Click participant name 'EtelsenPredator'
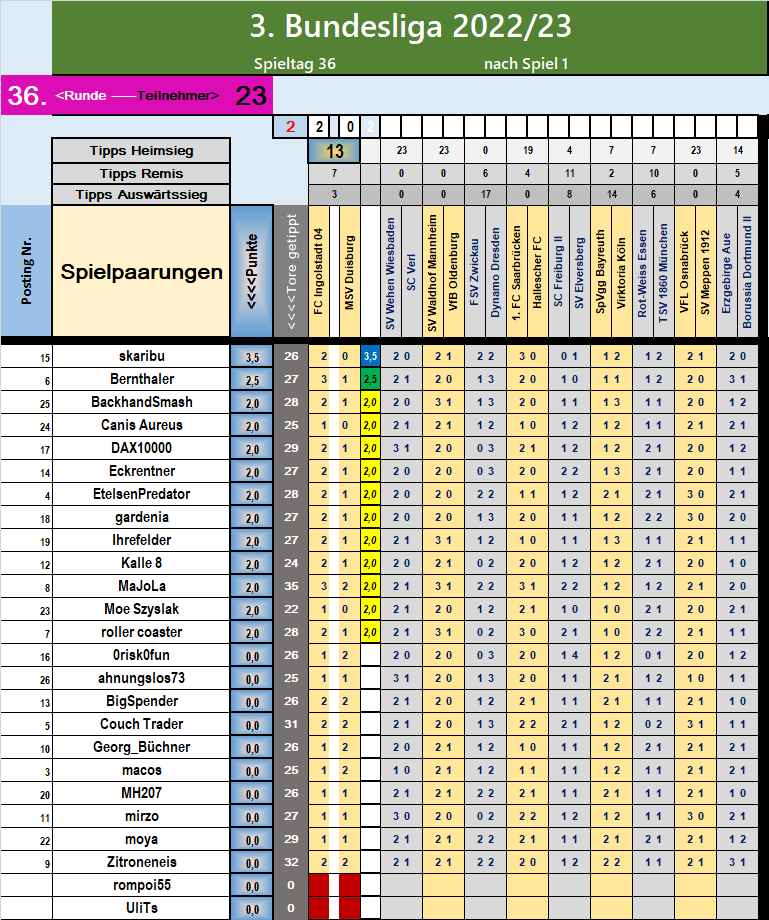The image size is (769, 920). [141, 494]
